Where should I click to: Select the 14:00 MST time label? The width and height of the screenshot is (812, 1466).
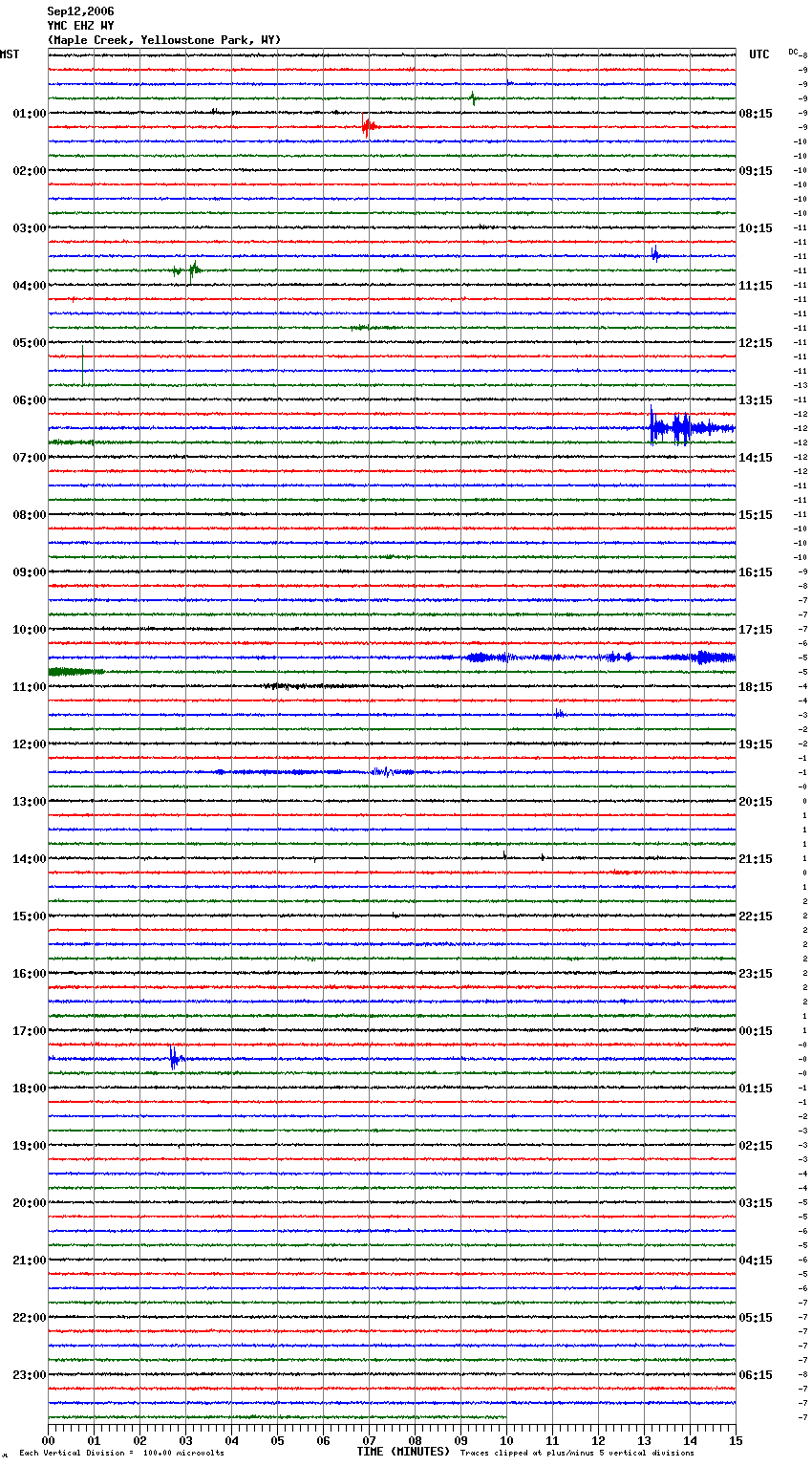(x=30, y=859)
